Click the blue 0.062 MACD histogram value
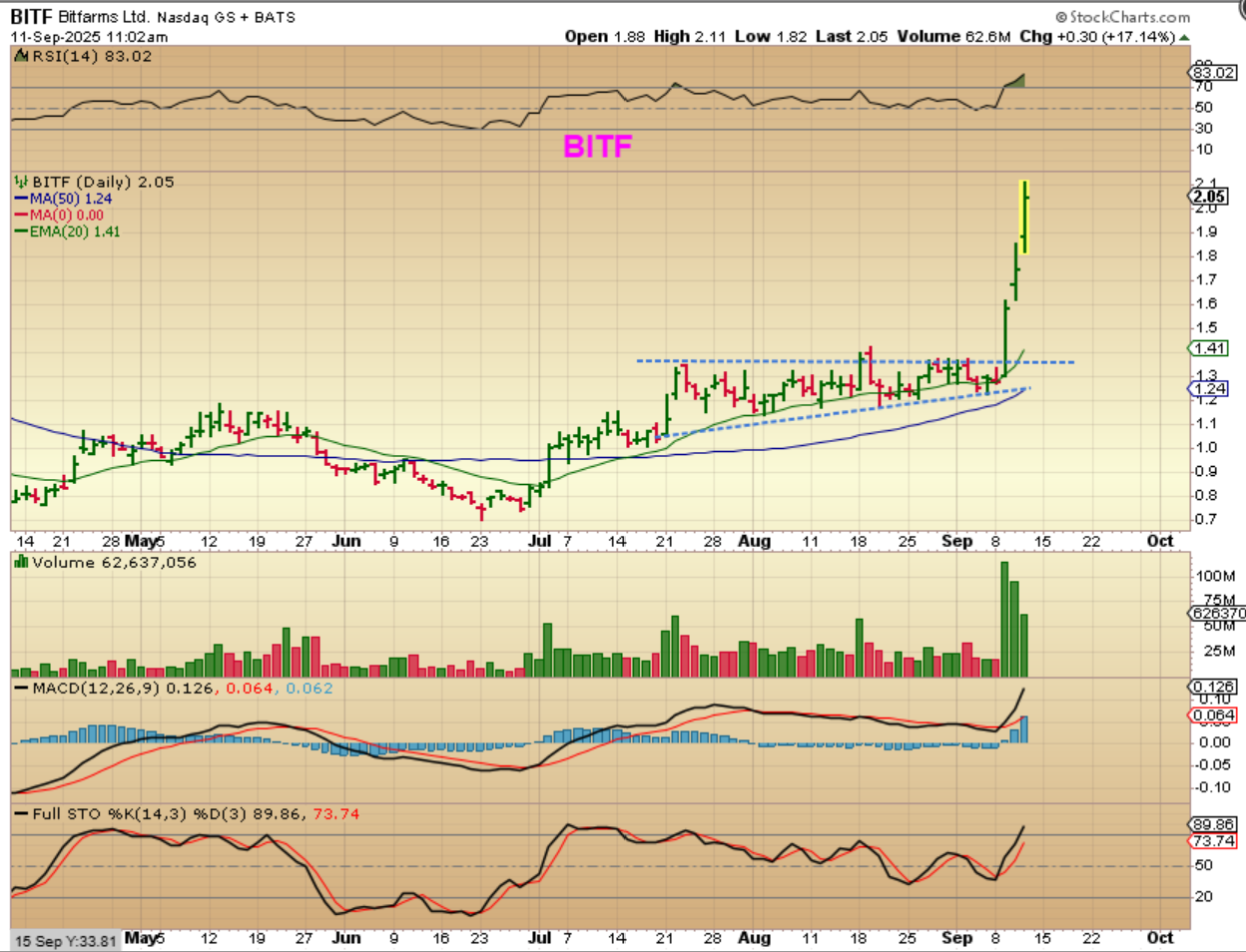This screenshot has height=952, width=1246. 310,688
